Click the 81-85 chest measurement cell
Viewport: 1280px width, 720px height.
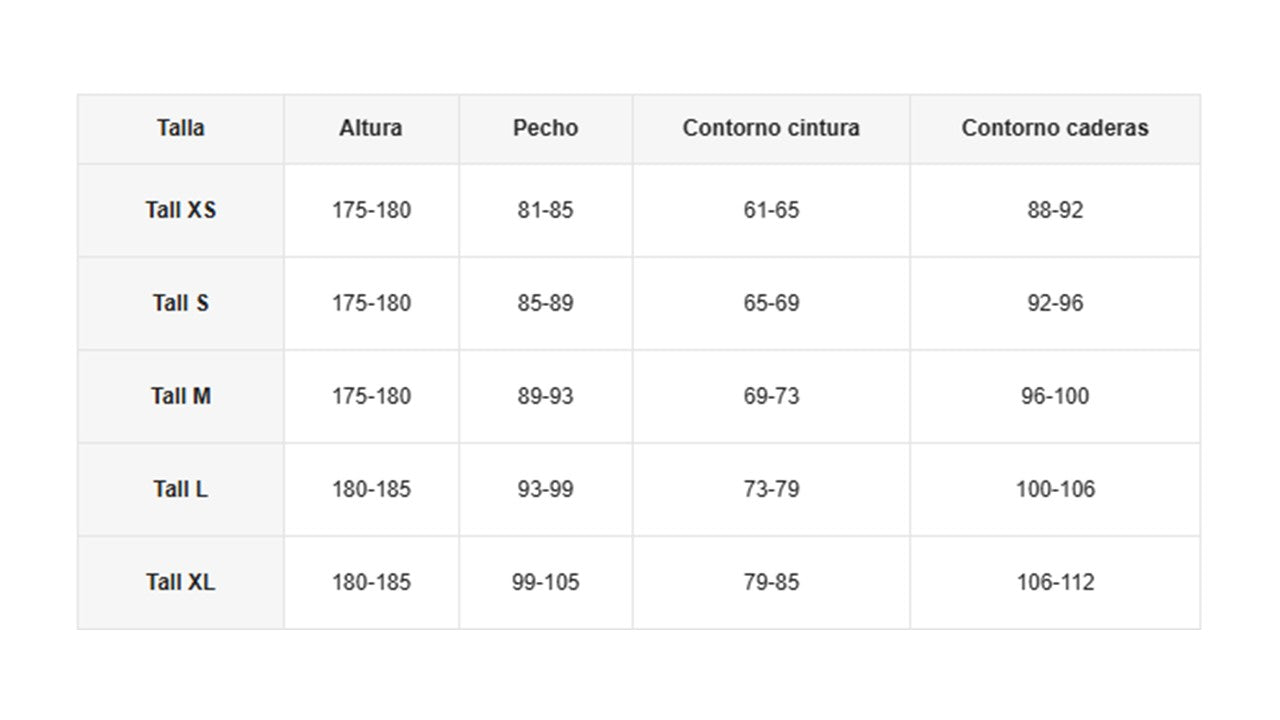pos(545,210)
